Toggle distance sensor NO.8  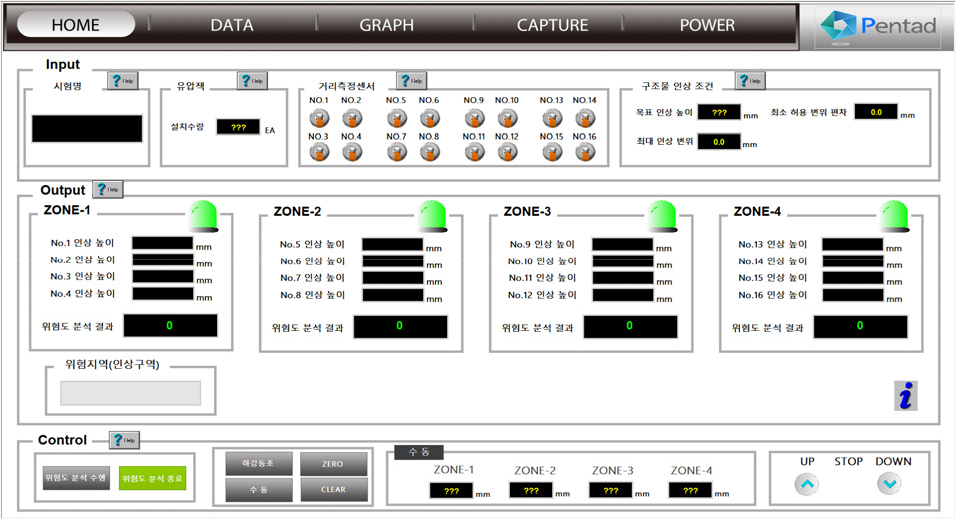[x=429, y=153]
